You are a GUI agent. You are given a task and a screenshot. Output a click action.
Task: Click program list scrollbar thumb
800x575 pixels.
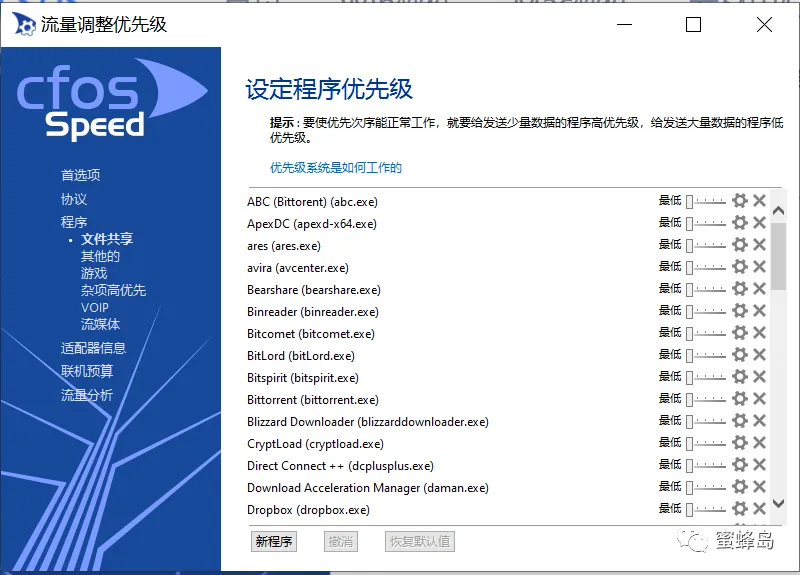(x=779, y=257)
